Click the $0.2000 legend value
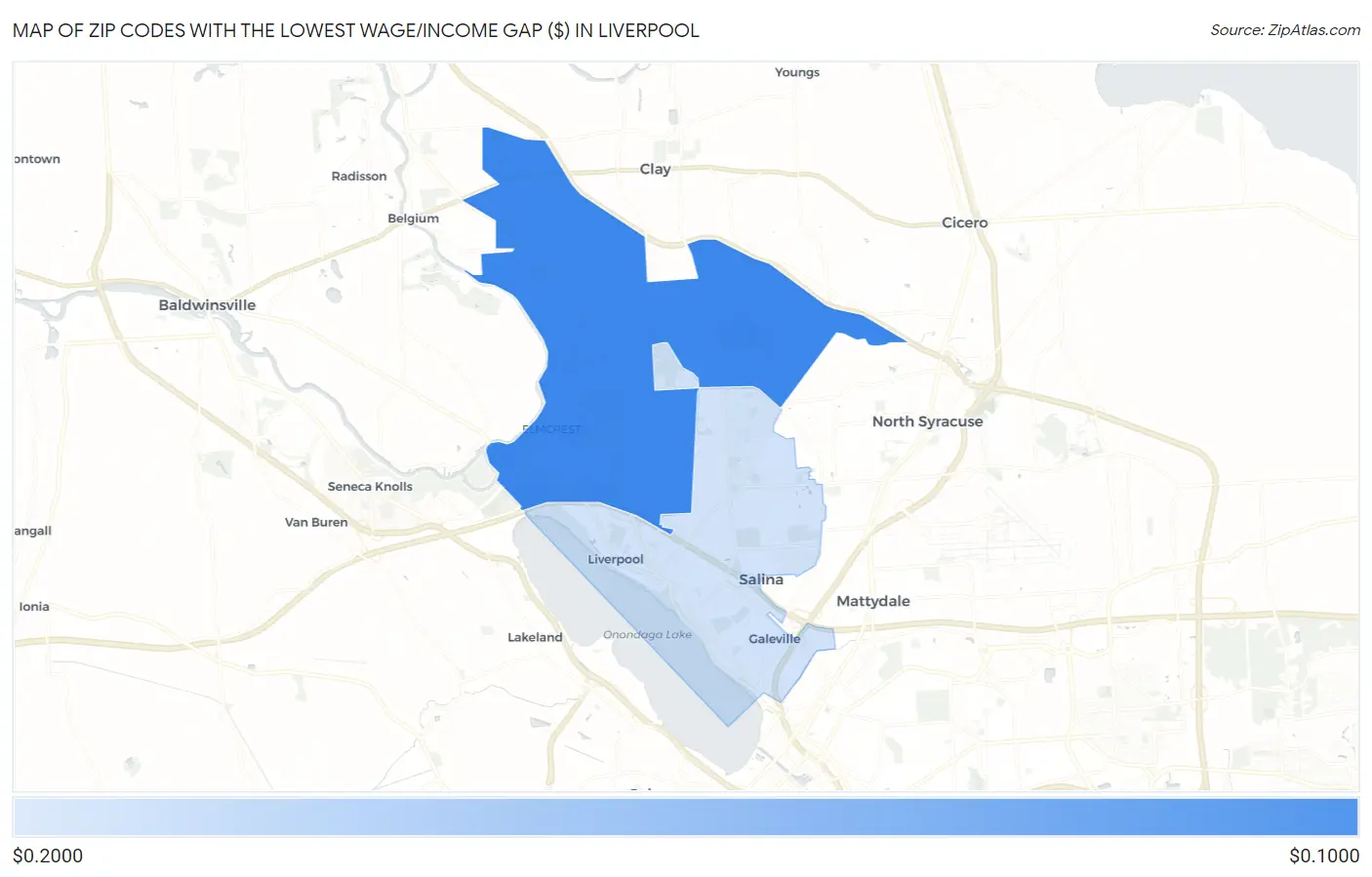The image size is (1372, 877). [x=48, y=856]
